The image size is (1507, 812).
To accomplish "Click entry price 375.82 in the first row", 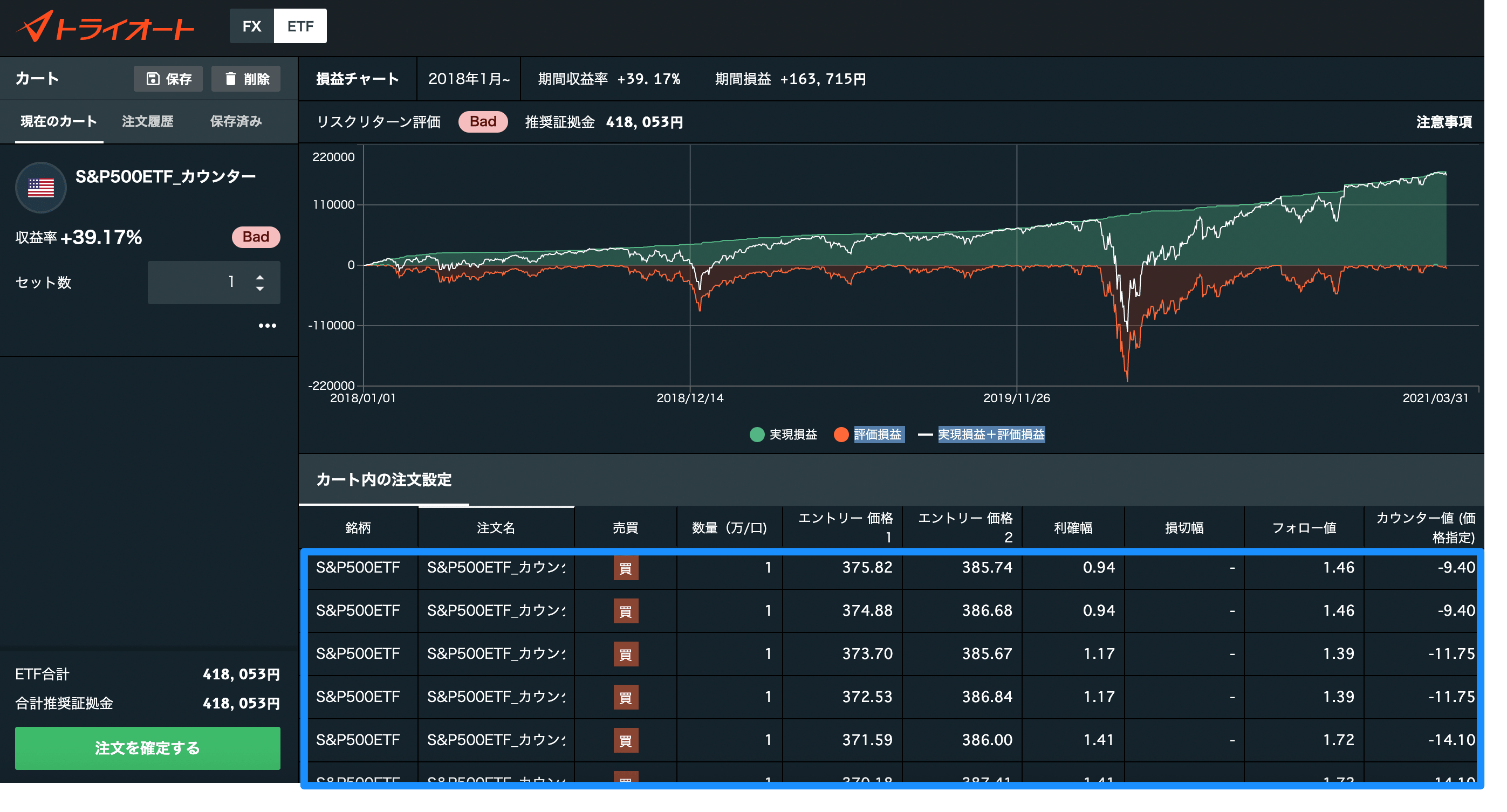I will pyautogui.click(x=867, y=567).
